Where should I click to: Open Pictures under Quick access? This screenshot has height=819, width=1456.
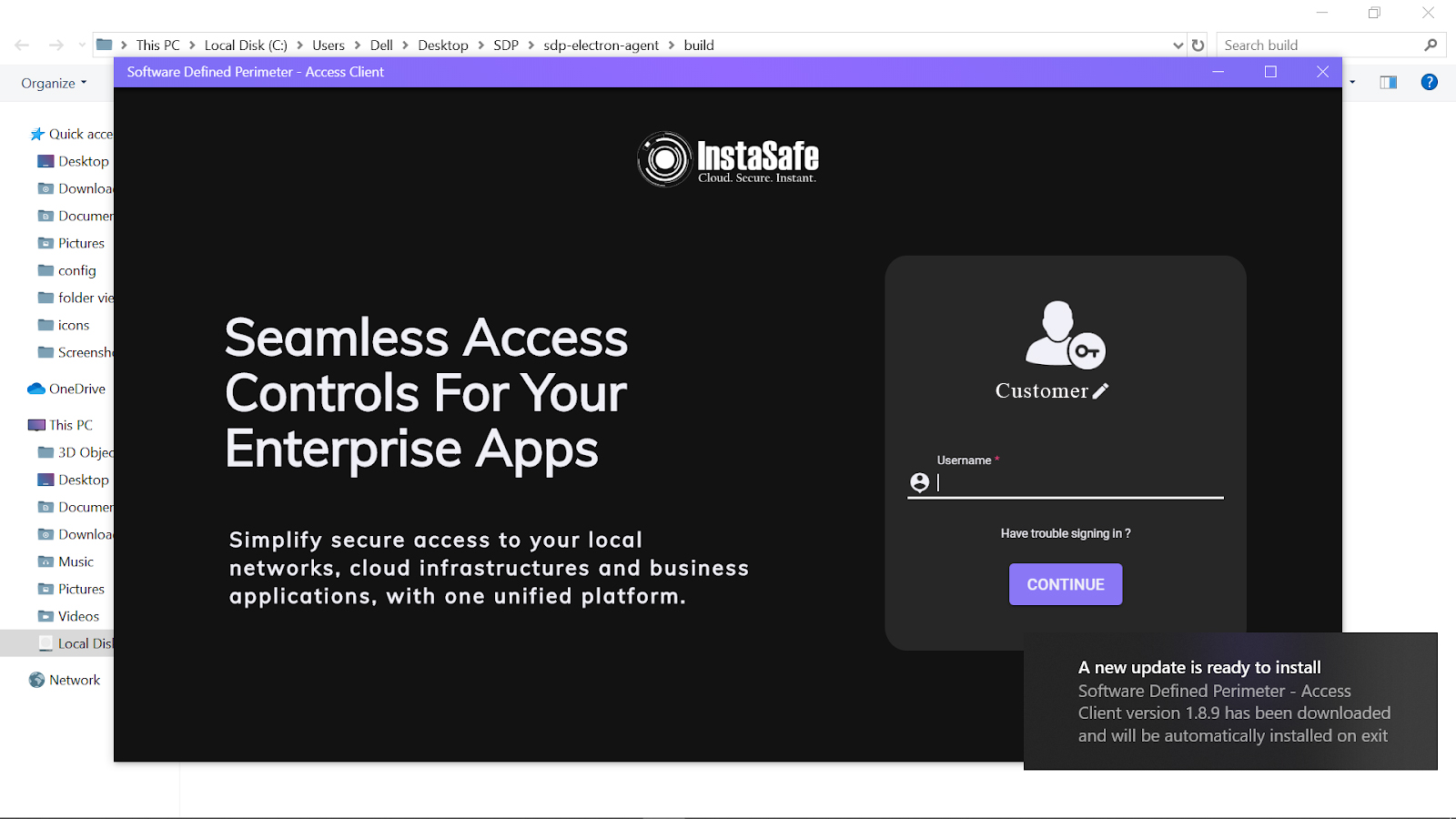(71, 243)
